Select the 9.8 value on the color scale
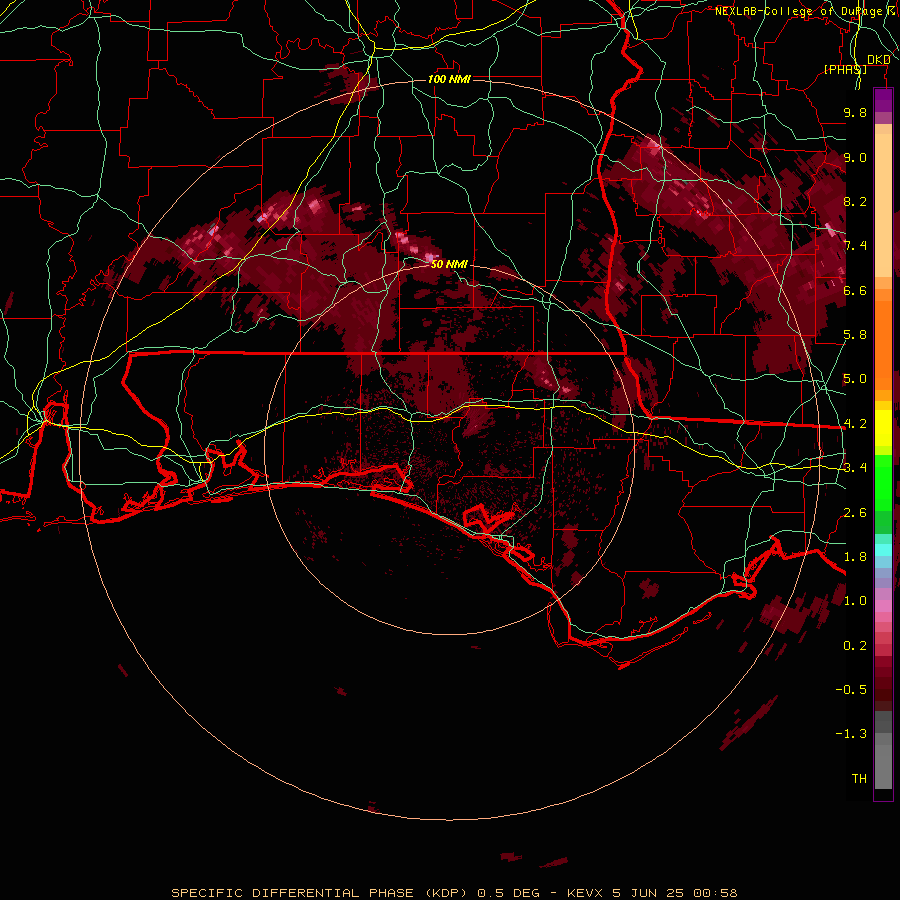This screenshot has width=900, height=900. point(855,112)
